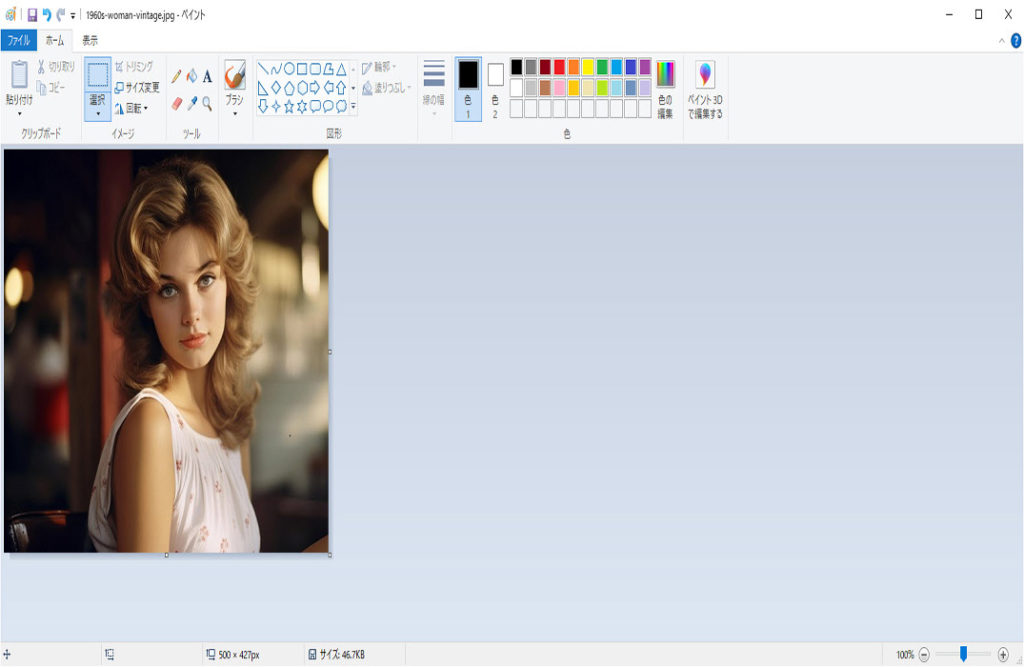This screenshot has height=667, width=1024.
Task: Select the Text tool
Action: point(207,75)
